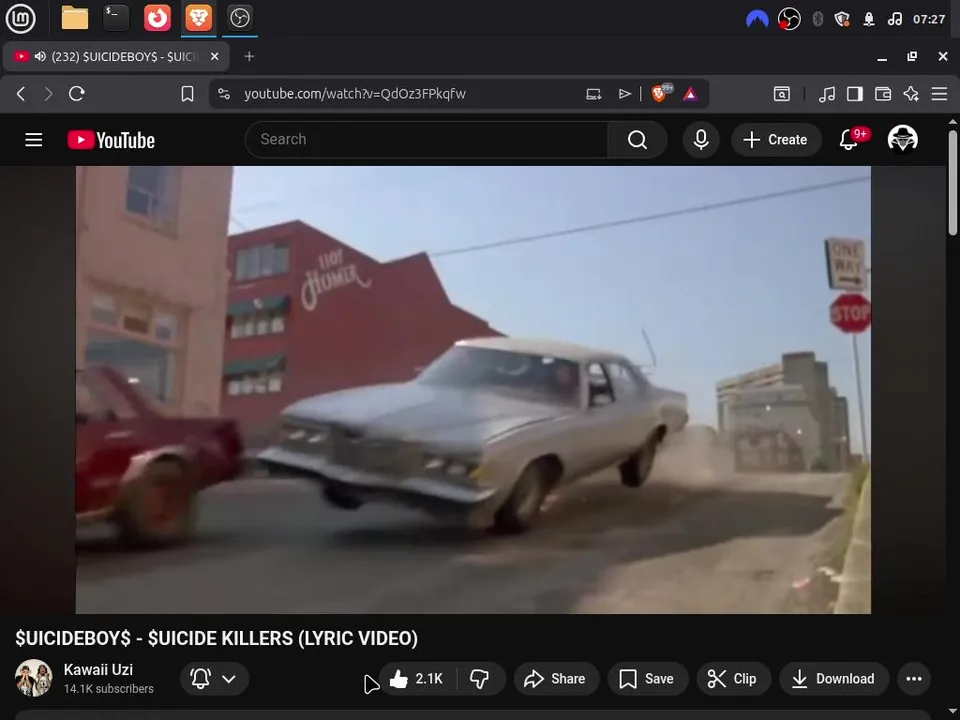This screenshot has width=960, height=720.
Task: Open notifications bell in the system tray
Action: point(869,19)
